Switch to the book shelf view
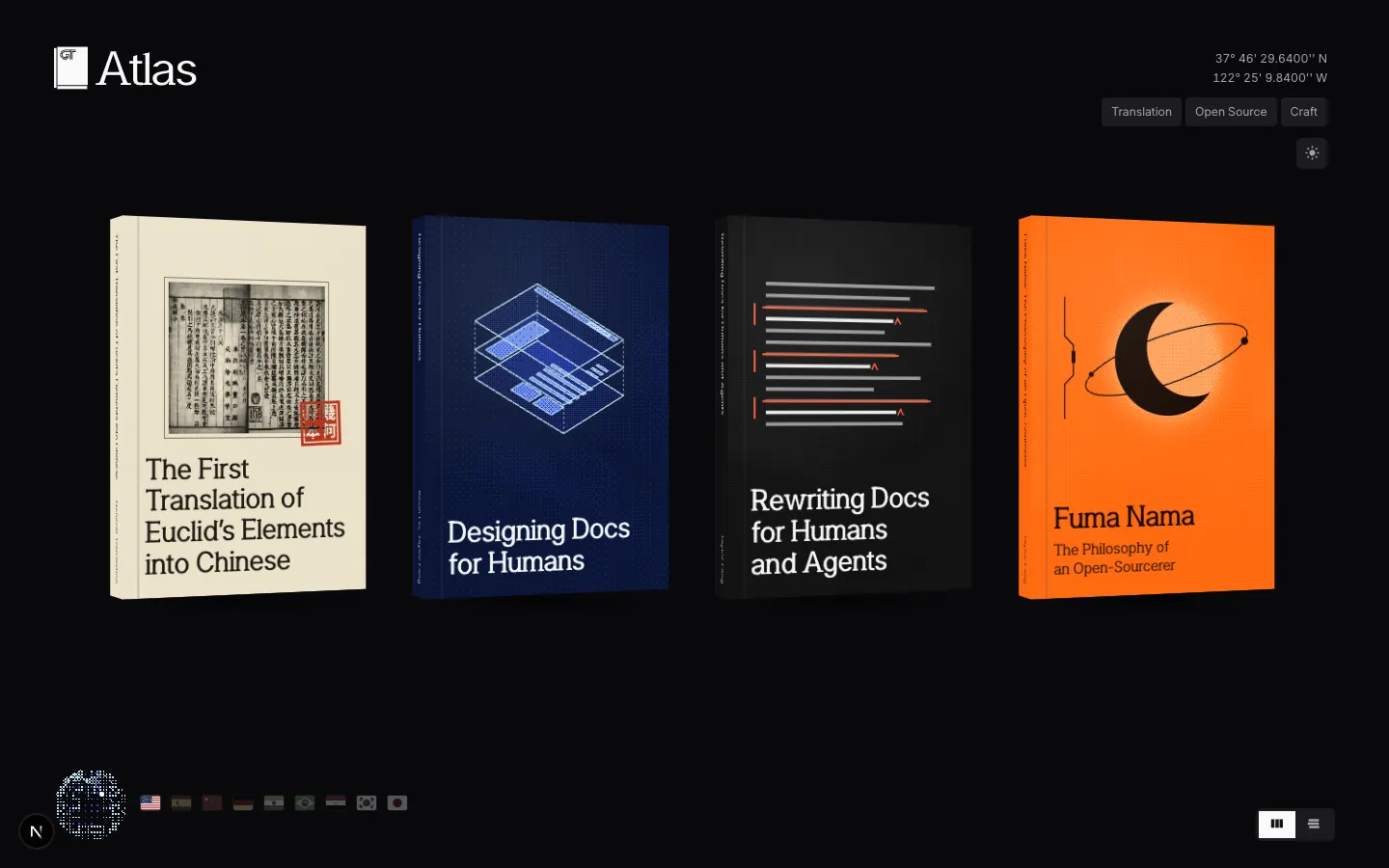The width and height of the screenshot is (1389, 868). point(1277,824)
